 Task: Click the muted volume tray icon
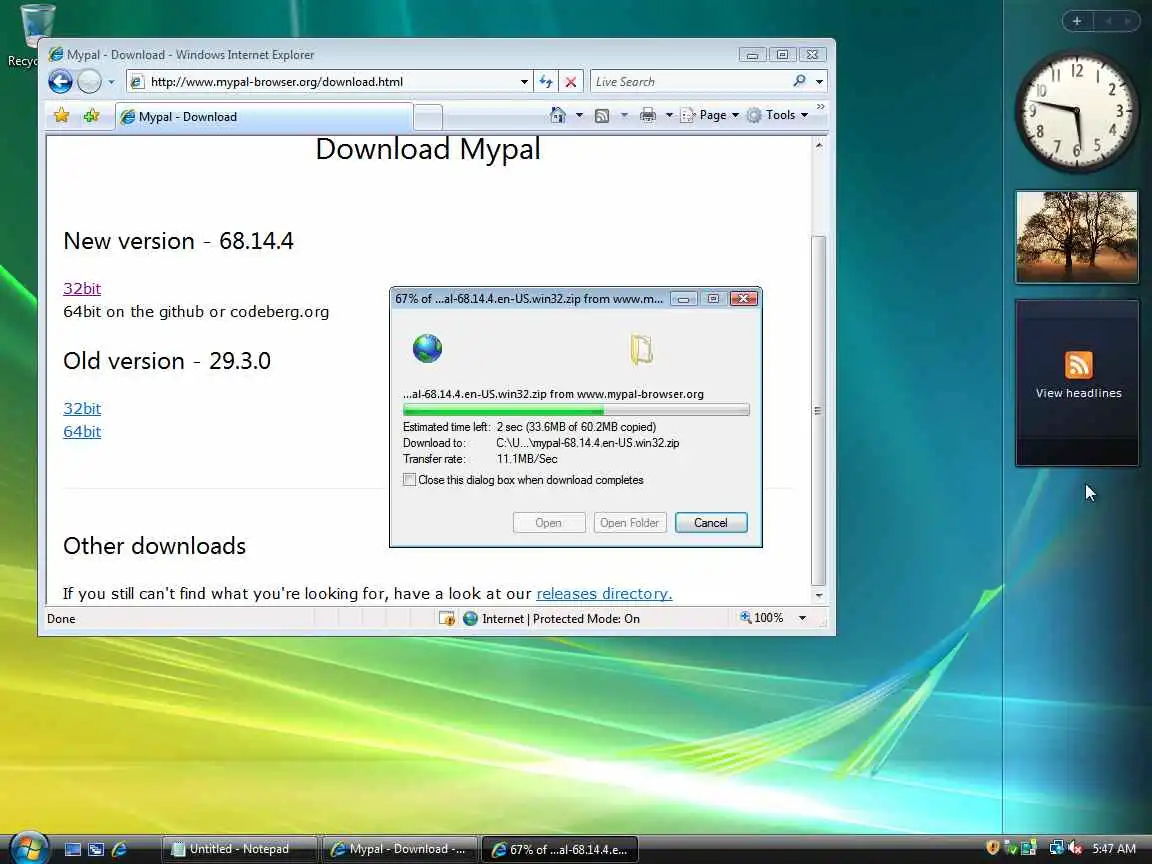click(1076, 848)
